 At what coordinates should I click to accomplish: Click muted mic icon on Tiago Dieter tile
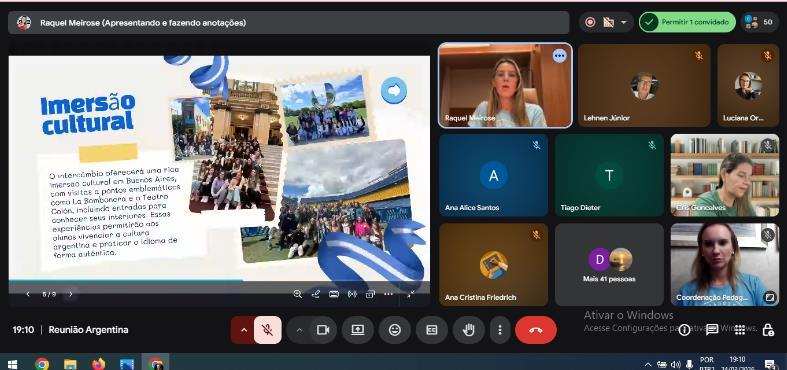click(x=652, y=146)
